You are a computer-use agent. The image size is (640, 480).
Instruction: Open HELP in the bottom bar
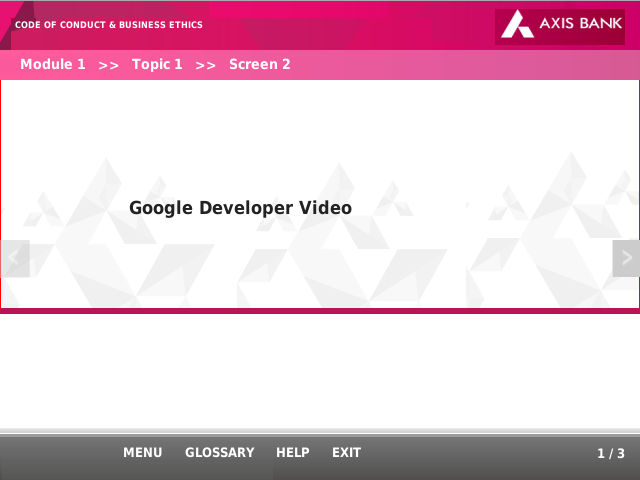(293, 452)
